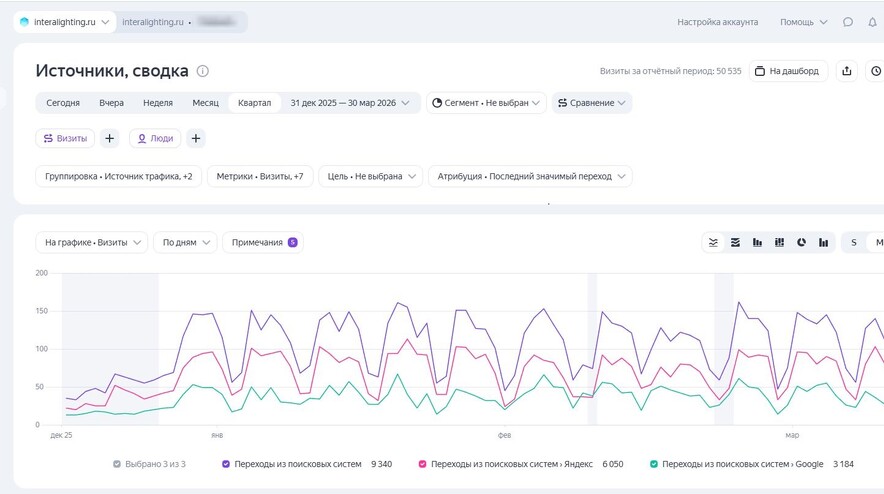The height and width of the screenshot is (494, 884).
Task: Click the янв axis label
Action: 217,435
